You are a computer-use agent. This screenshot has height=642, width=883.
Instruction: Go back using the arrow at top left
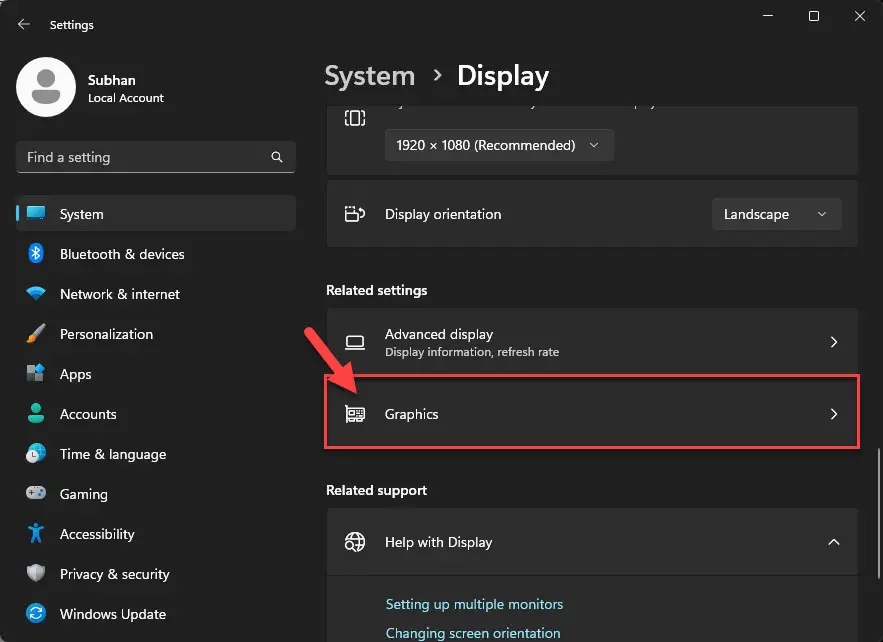(x=22, y=24)
